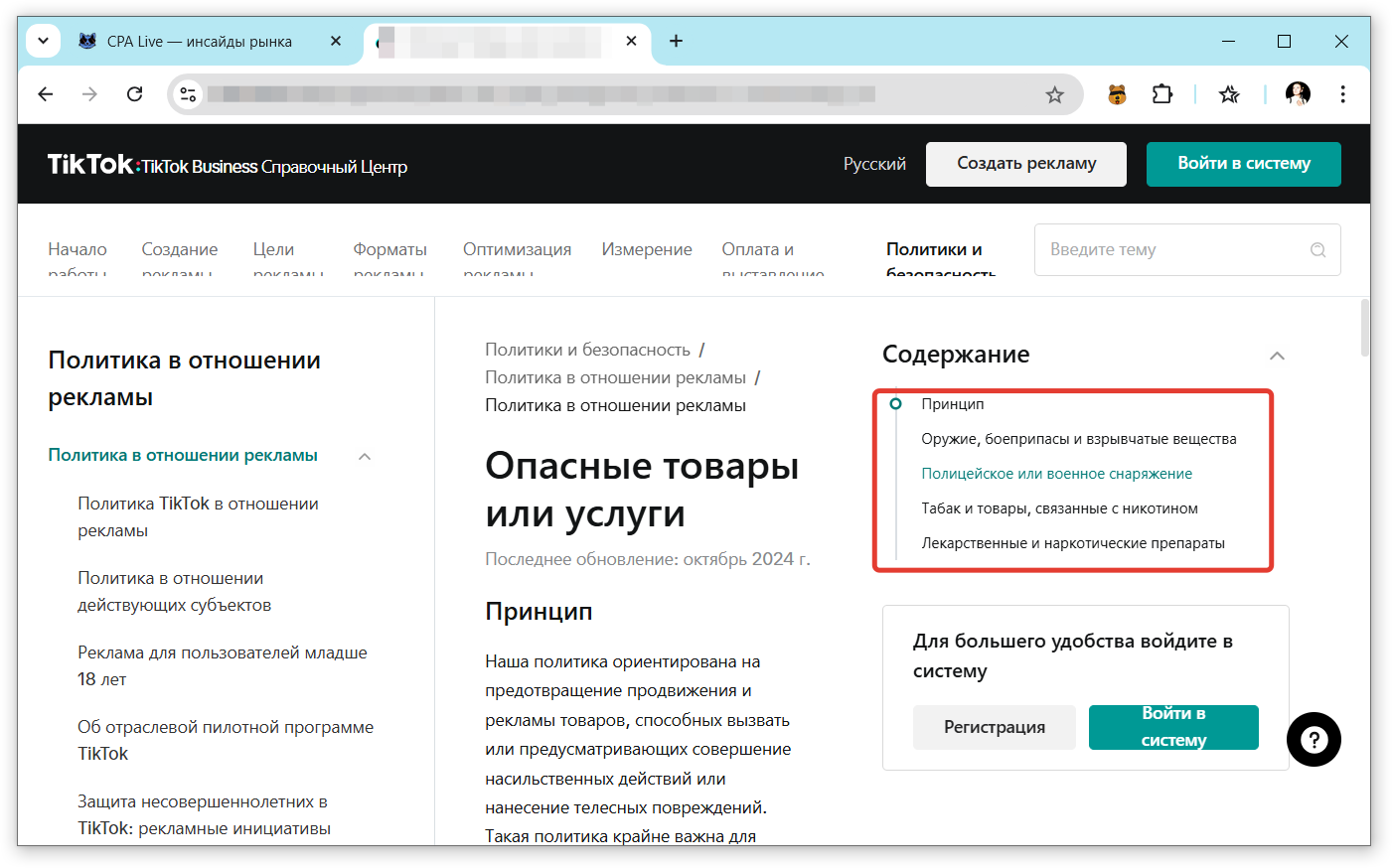1392x868 pixels.
Task: Open the Измерение menu
Action: (x=647, y=249)
